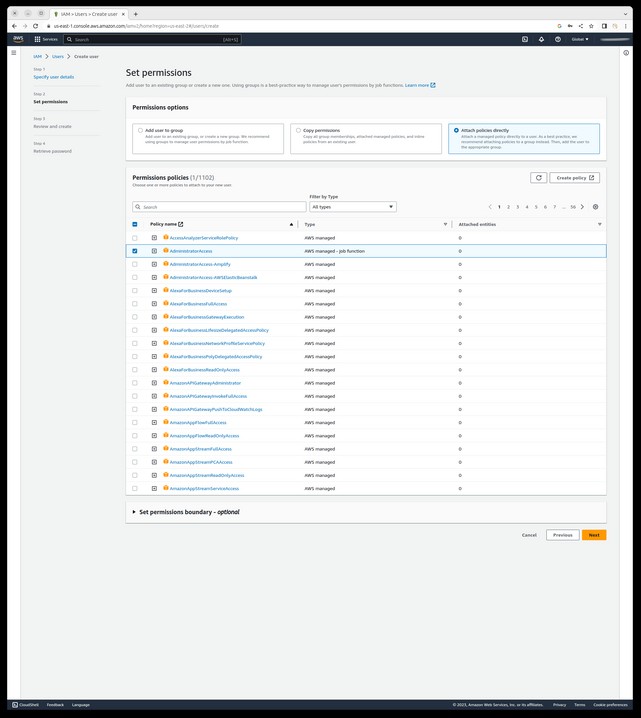
Task: Launch CloudShell from top navigation icon
Action: (525, 39)
